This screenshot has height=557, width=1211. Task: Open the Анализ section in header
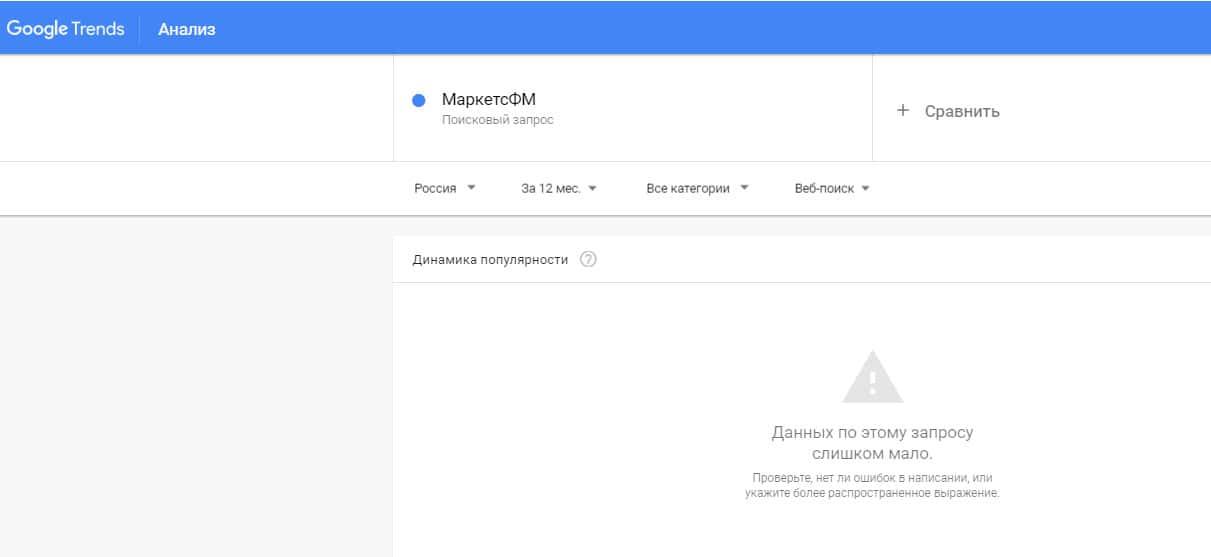click(x=187, y=29)
